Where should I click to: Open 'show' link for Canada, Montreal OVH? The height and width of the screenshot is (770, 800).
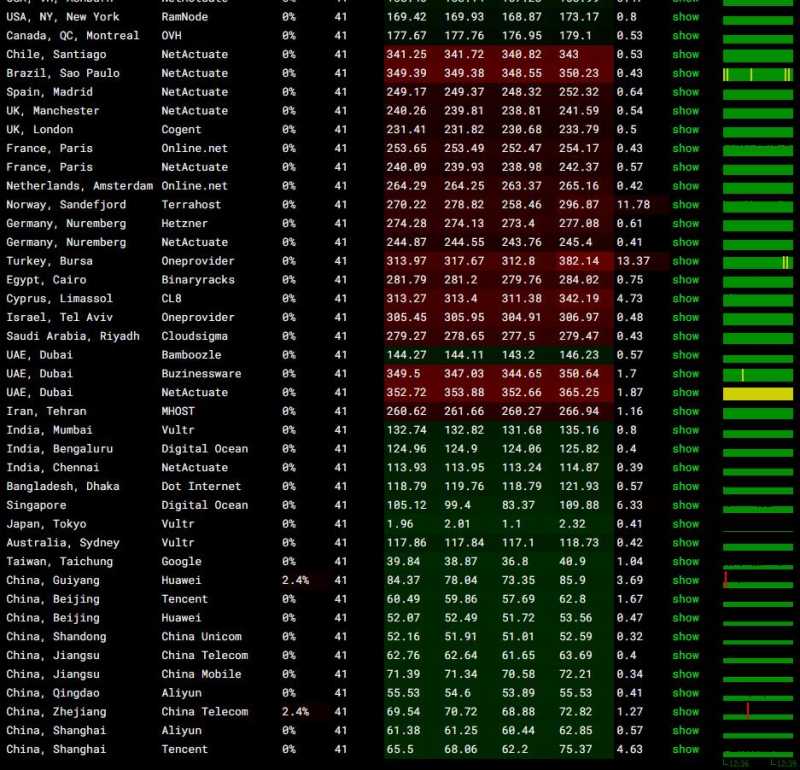685,35
